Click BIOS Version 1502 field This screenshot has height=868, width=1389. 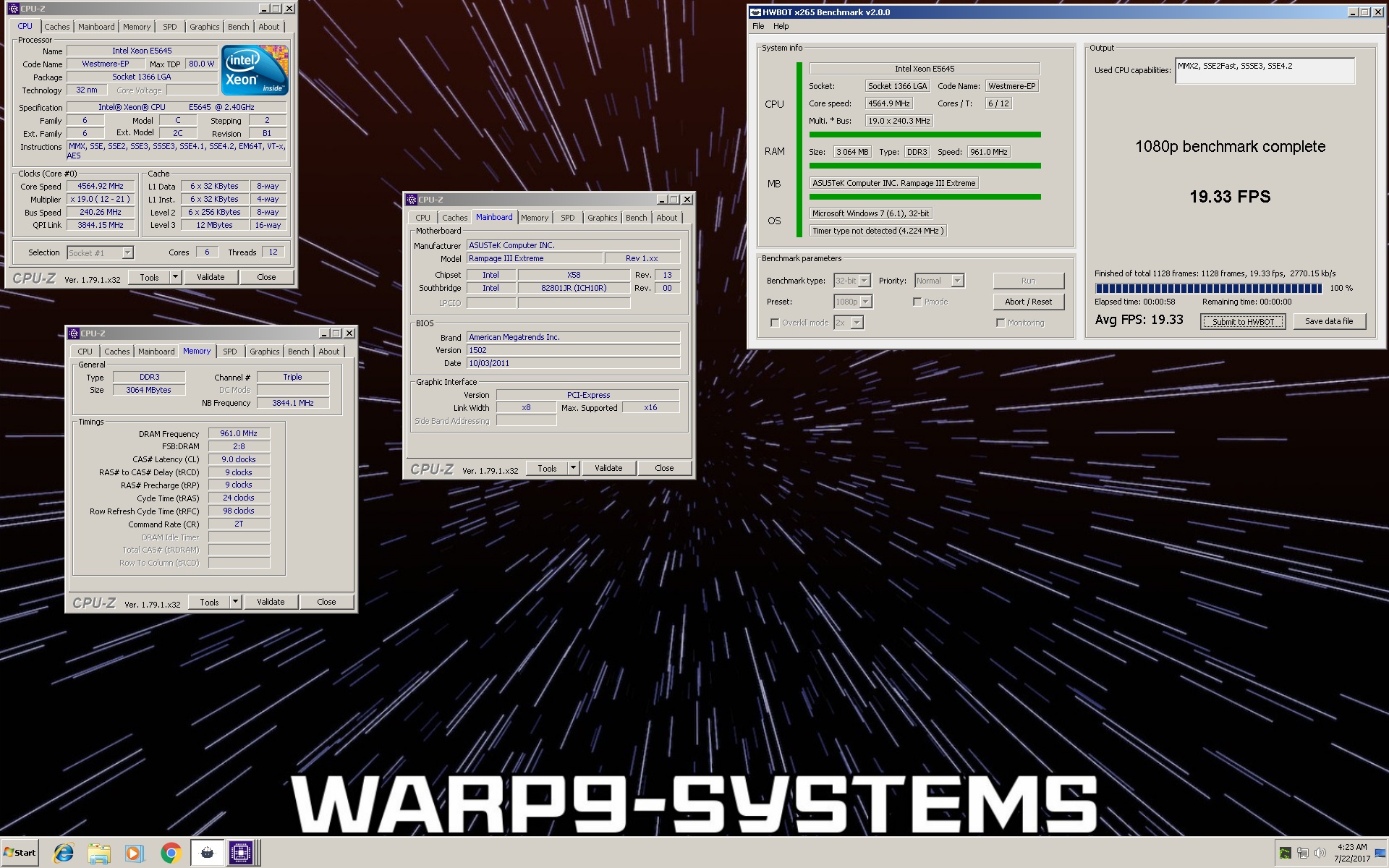(x=573, y=350)
